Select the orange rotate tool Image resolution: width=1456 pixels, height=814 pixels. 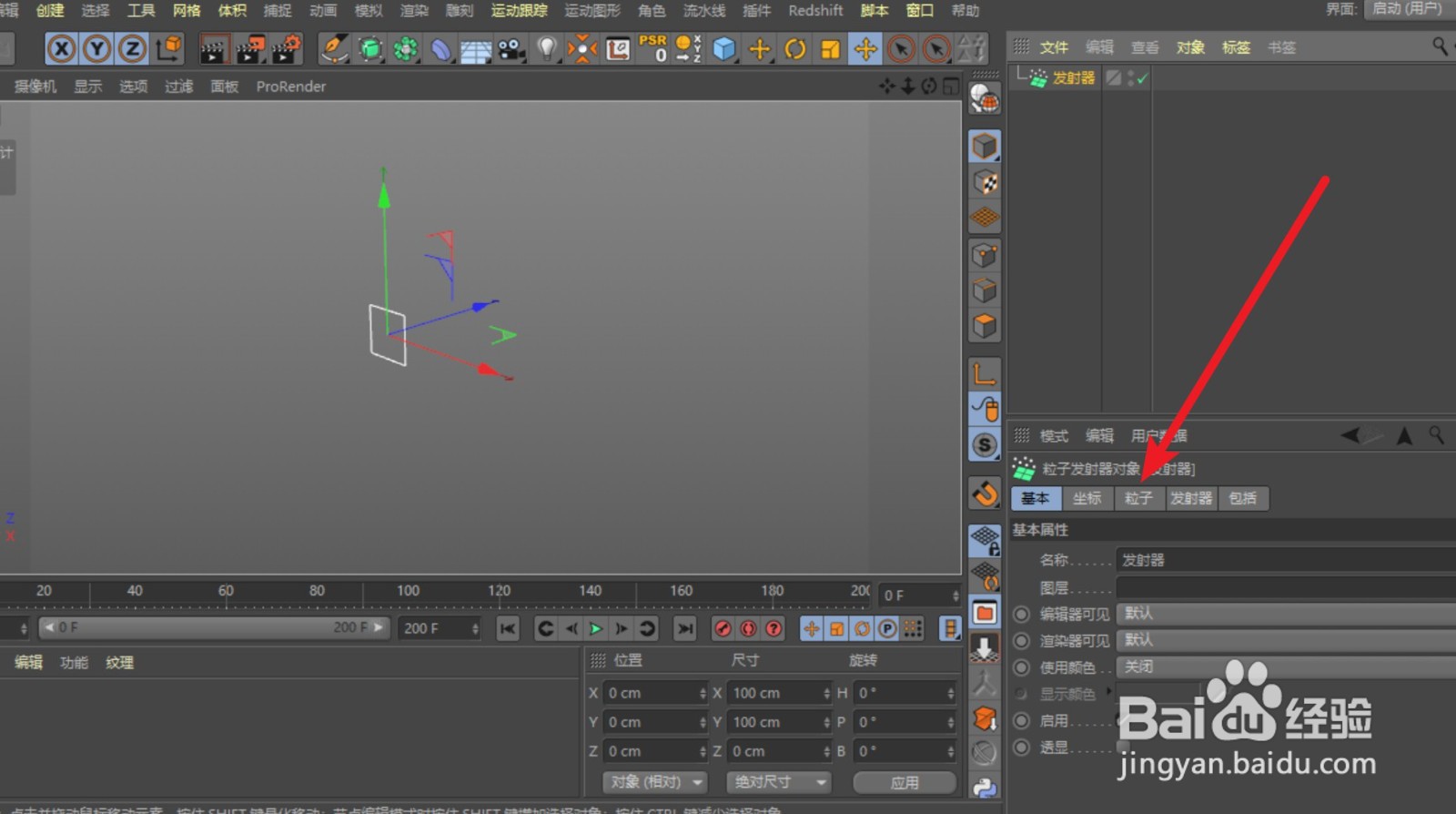pos(794,48)
